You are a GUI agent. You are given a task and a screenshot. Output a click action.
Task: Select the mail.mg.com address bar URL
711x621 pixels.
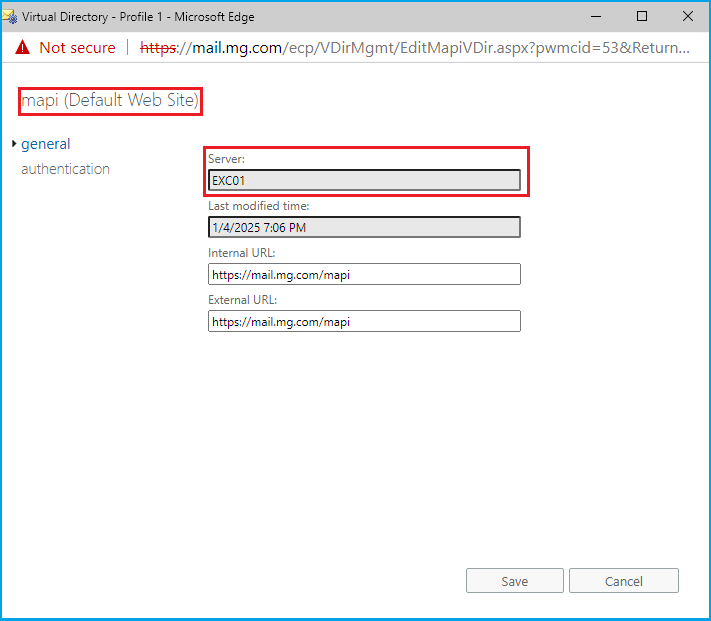[414, 48]
